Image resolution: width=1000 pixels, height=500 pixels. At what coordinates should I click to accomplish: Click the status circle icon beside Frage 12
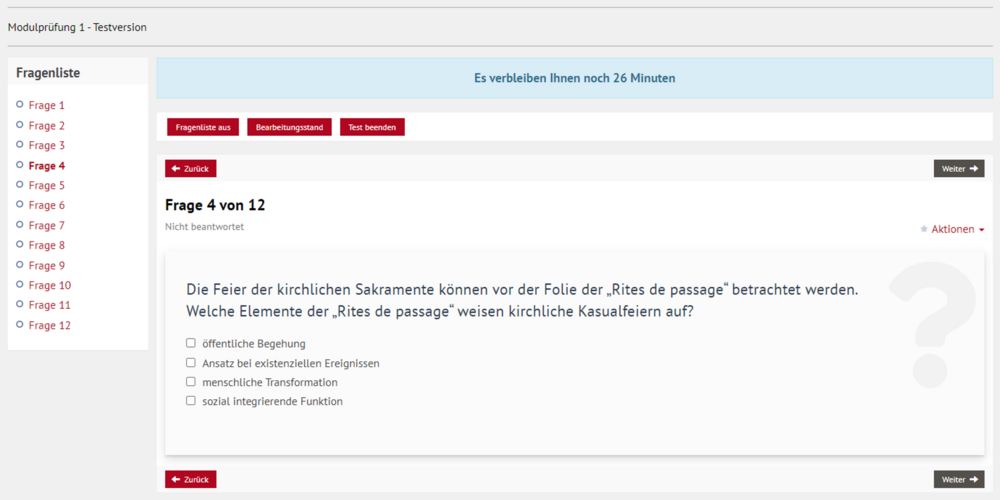tap(20, 324)
